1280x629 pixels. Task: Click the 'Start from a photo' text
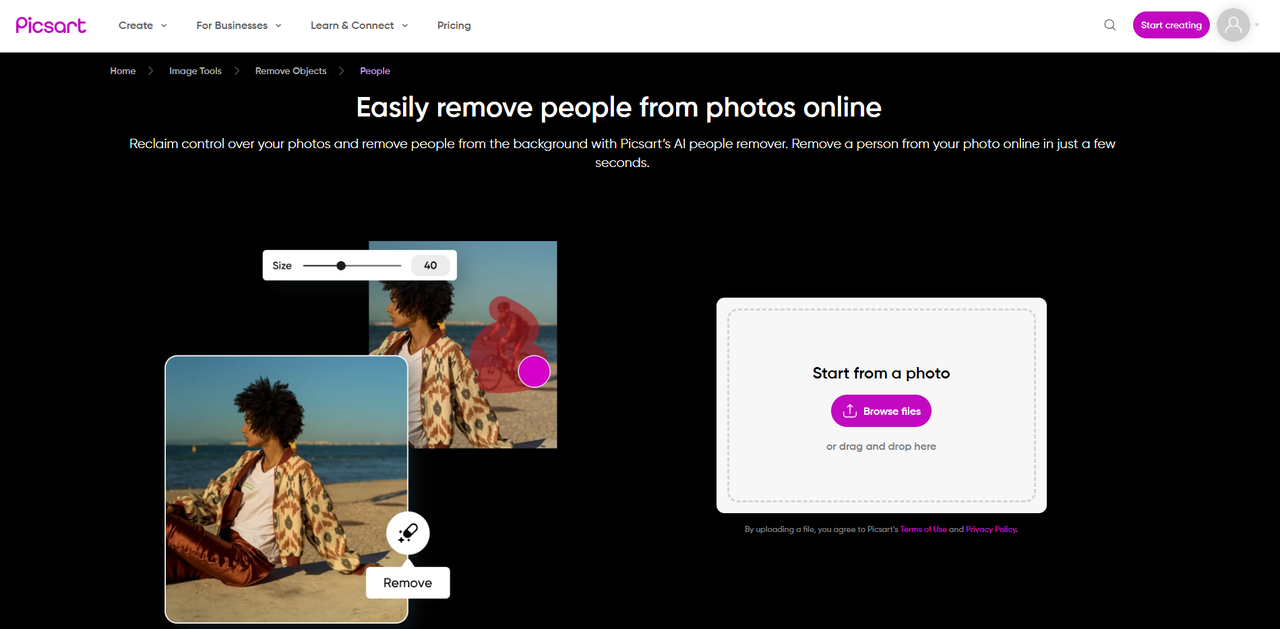pyautogui.click(x=881, y=373)
